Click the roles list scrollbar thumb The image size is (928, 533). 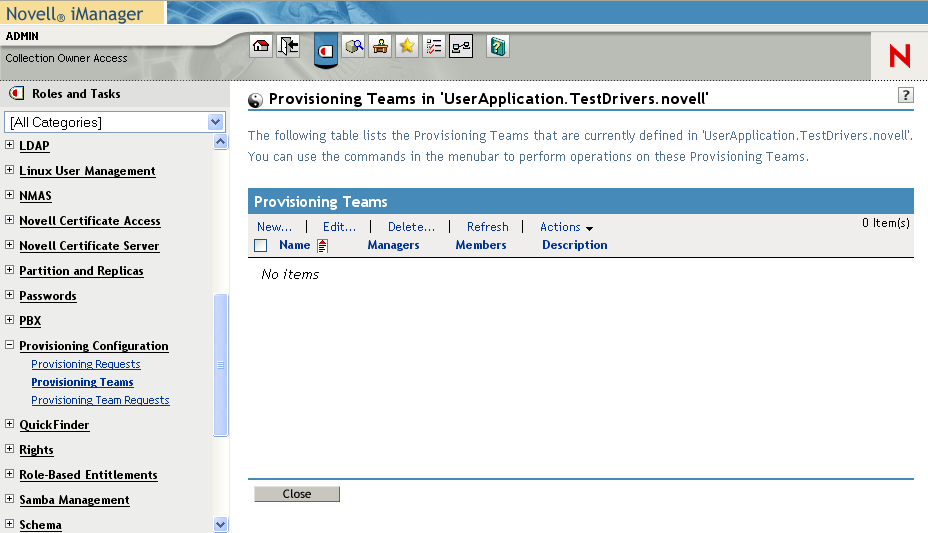click(220, 365)
